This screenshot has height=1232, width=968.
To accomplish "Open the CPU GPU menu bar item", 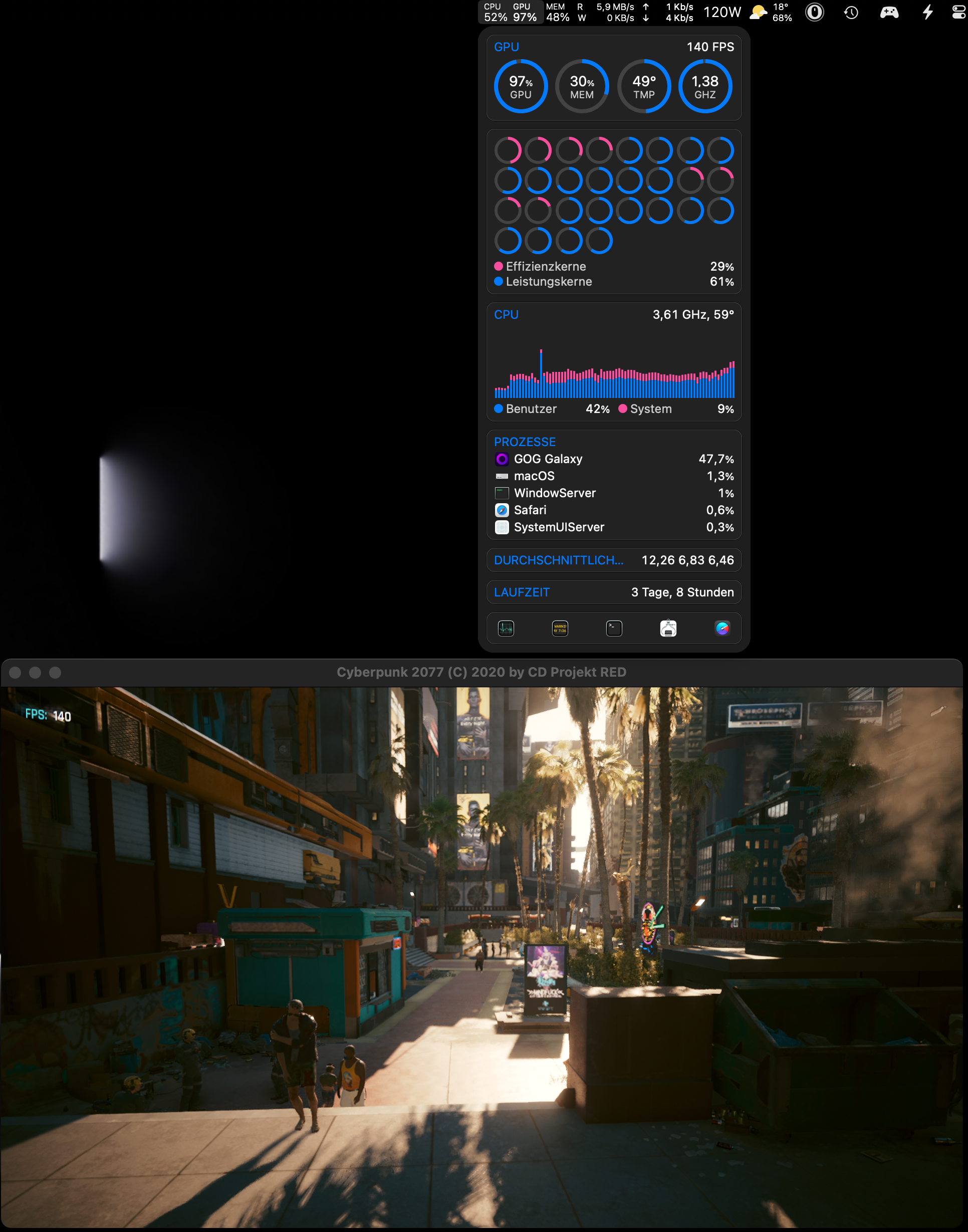I will click(510, 12).
